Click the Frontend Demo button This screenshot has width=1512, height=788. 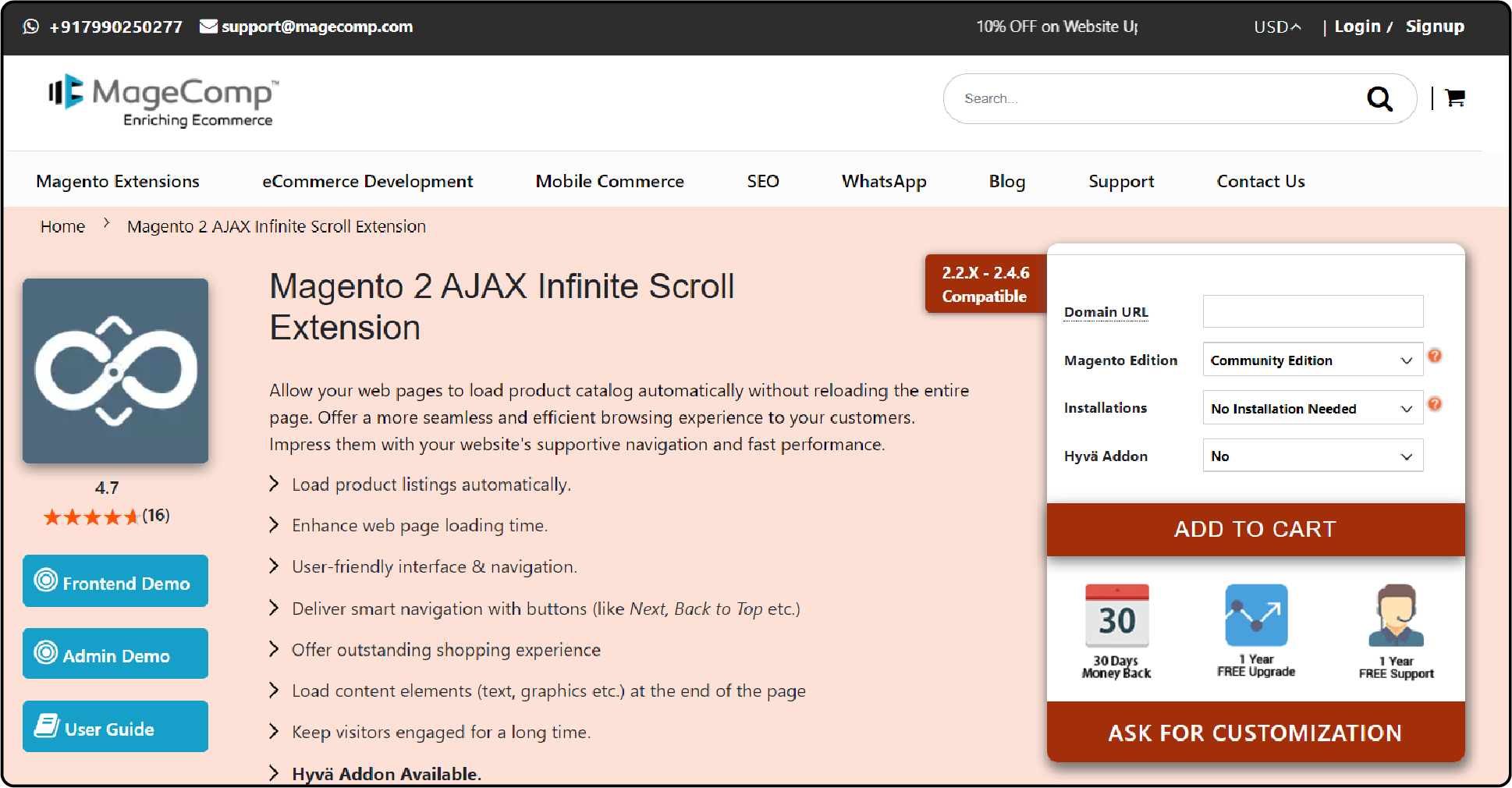pos(115,581)
